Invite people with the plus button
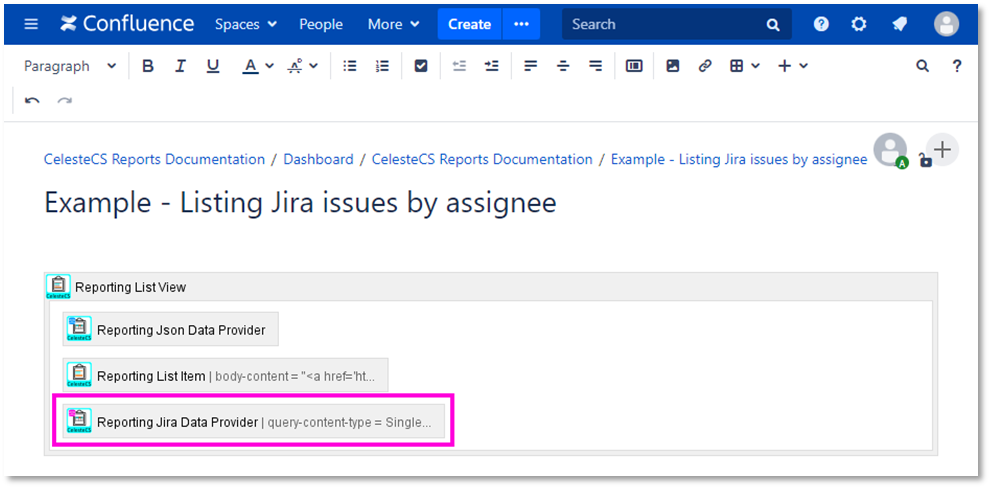The image size is (991, 489). (942, 150)
